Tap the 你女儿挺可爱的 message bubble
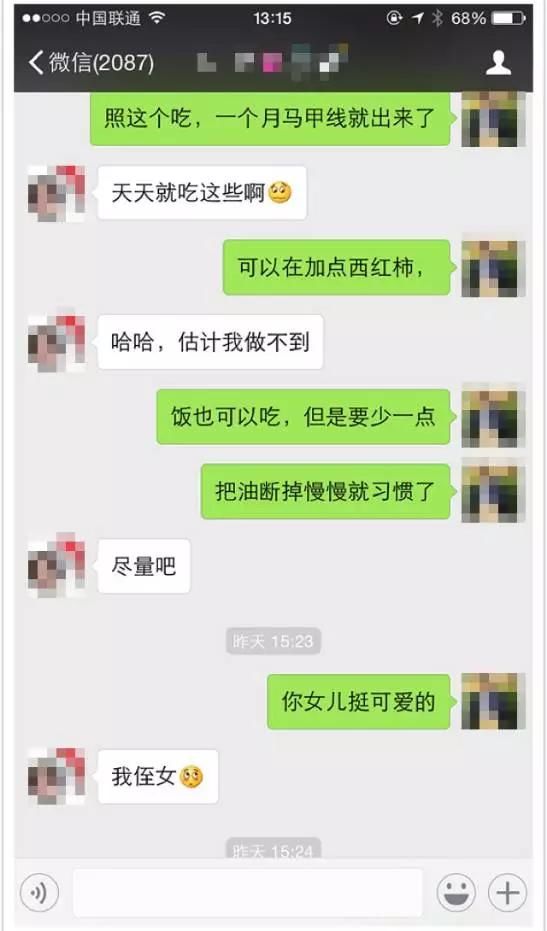This screenshot has height=931, width=547. [x=359, y=701]
